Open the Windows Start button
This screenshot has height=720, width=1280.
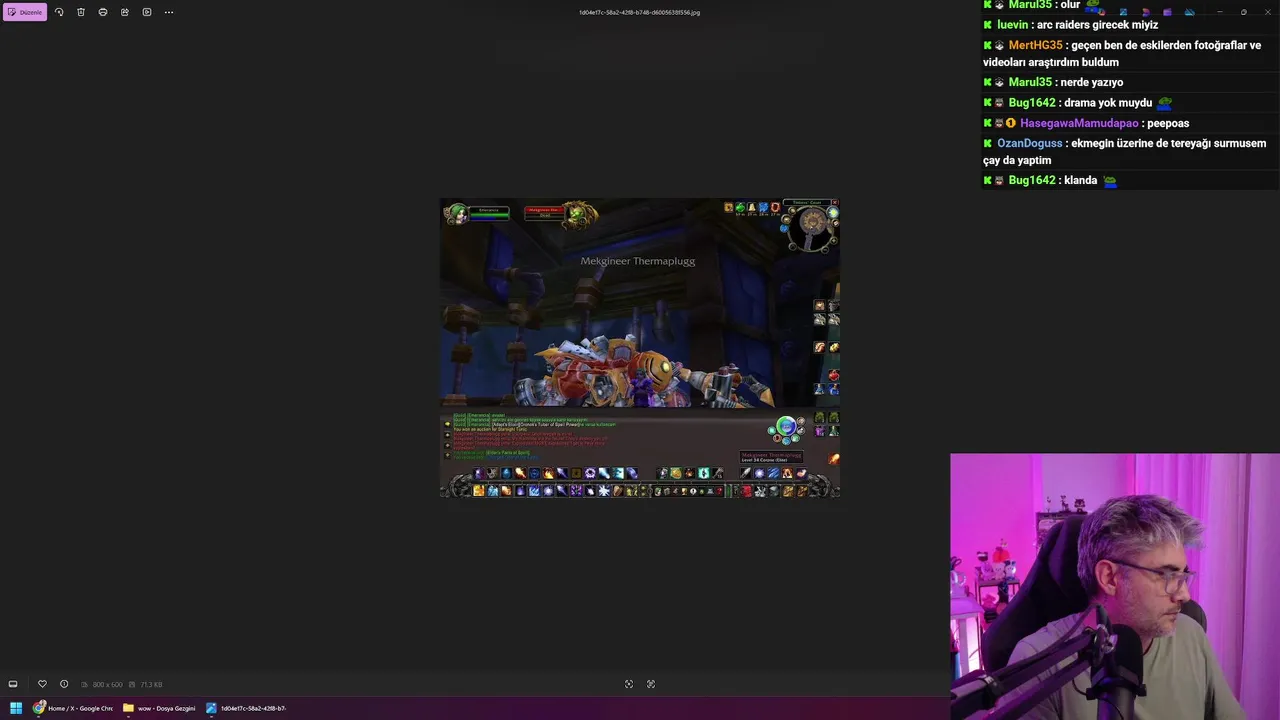16,708
